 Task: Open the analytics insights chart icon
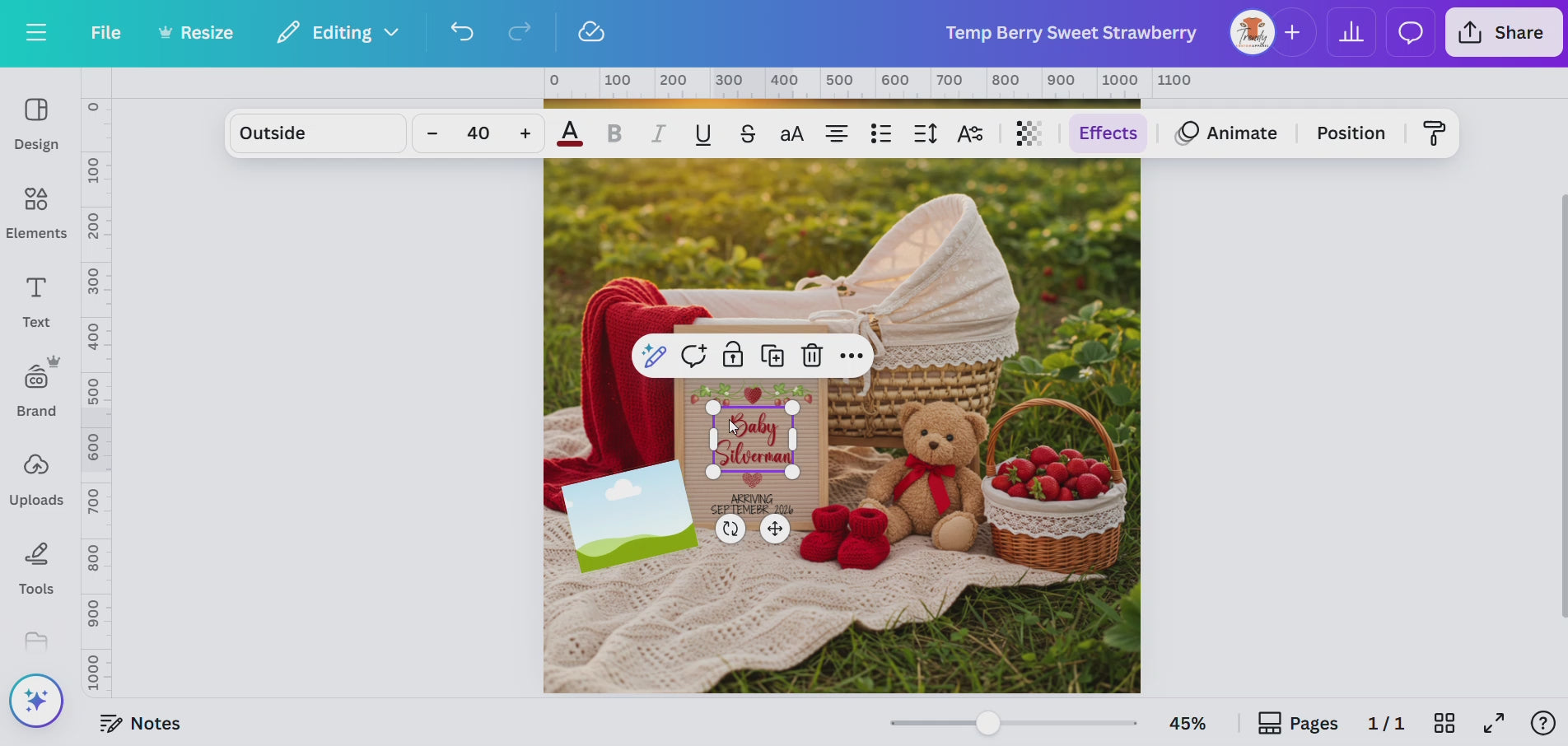(x=1351, y=32)
